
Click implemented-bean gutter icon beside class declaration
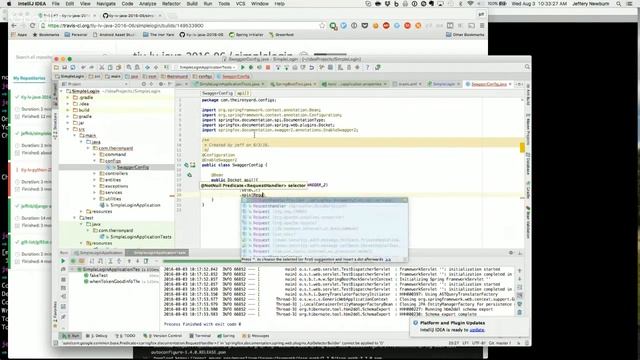(187, 165)
